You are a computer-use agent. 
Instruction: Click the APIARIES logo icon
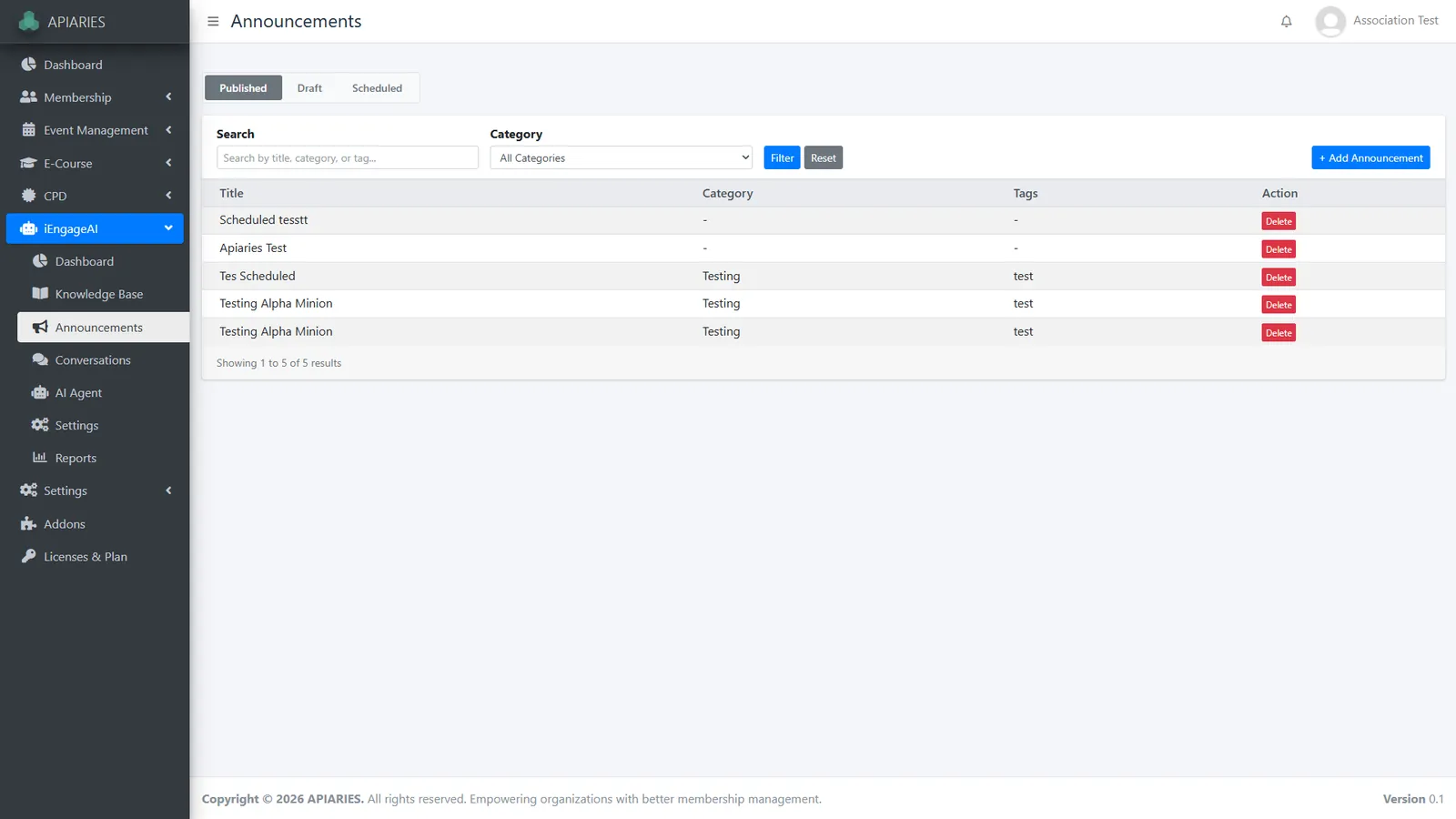click(29, 21)
